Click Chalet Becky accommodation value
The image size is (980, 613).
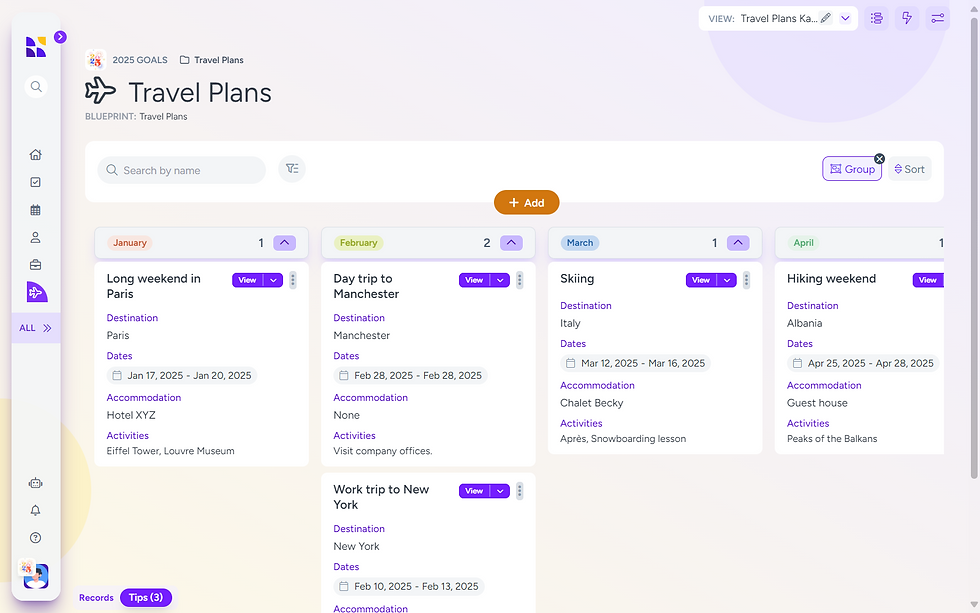coord(592,403)
